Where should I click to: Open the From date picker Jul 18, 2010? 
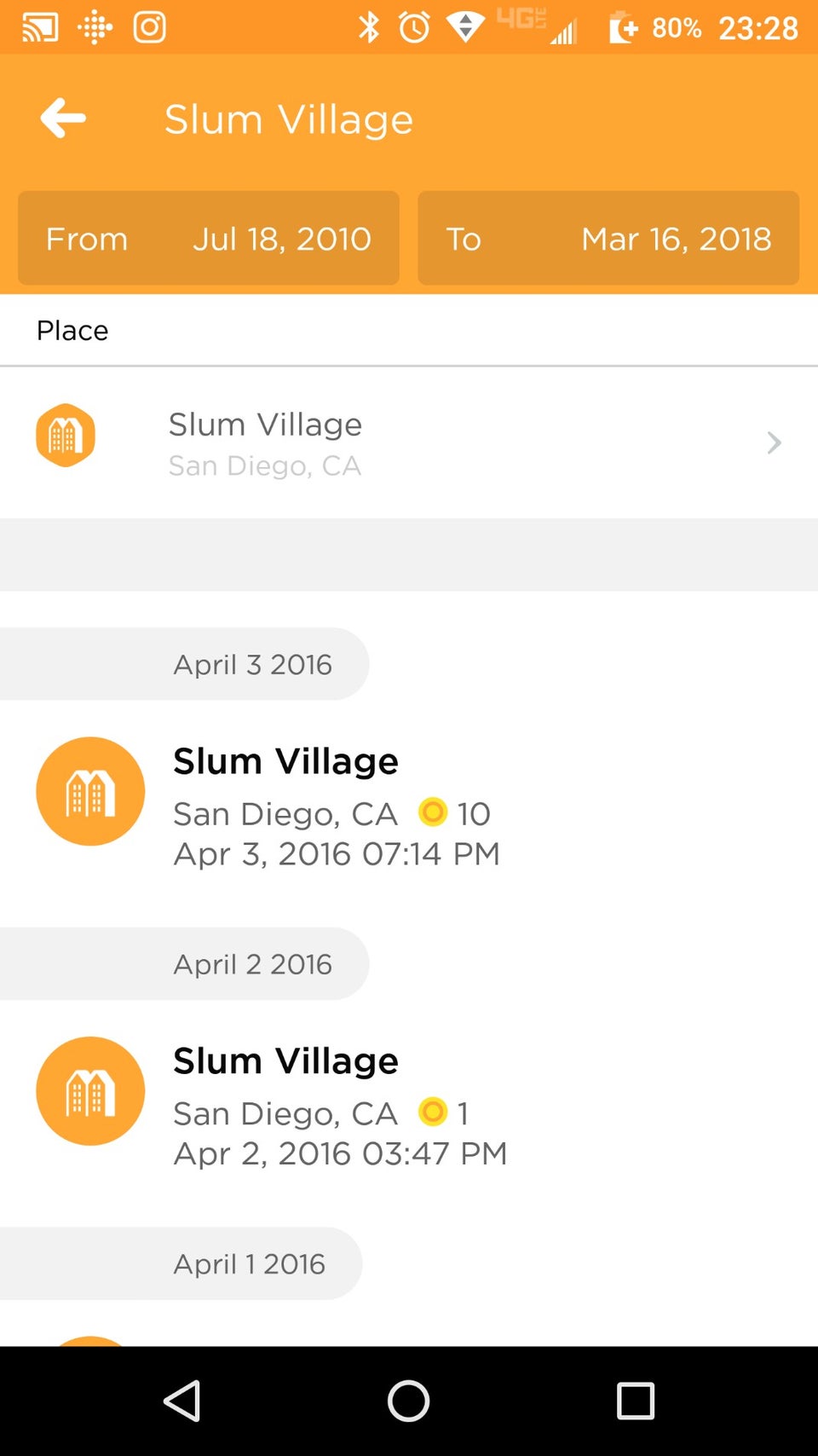[209, 238]
